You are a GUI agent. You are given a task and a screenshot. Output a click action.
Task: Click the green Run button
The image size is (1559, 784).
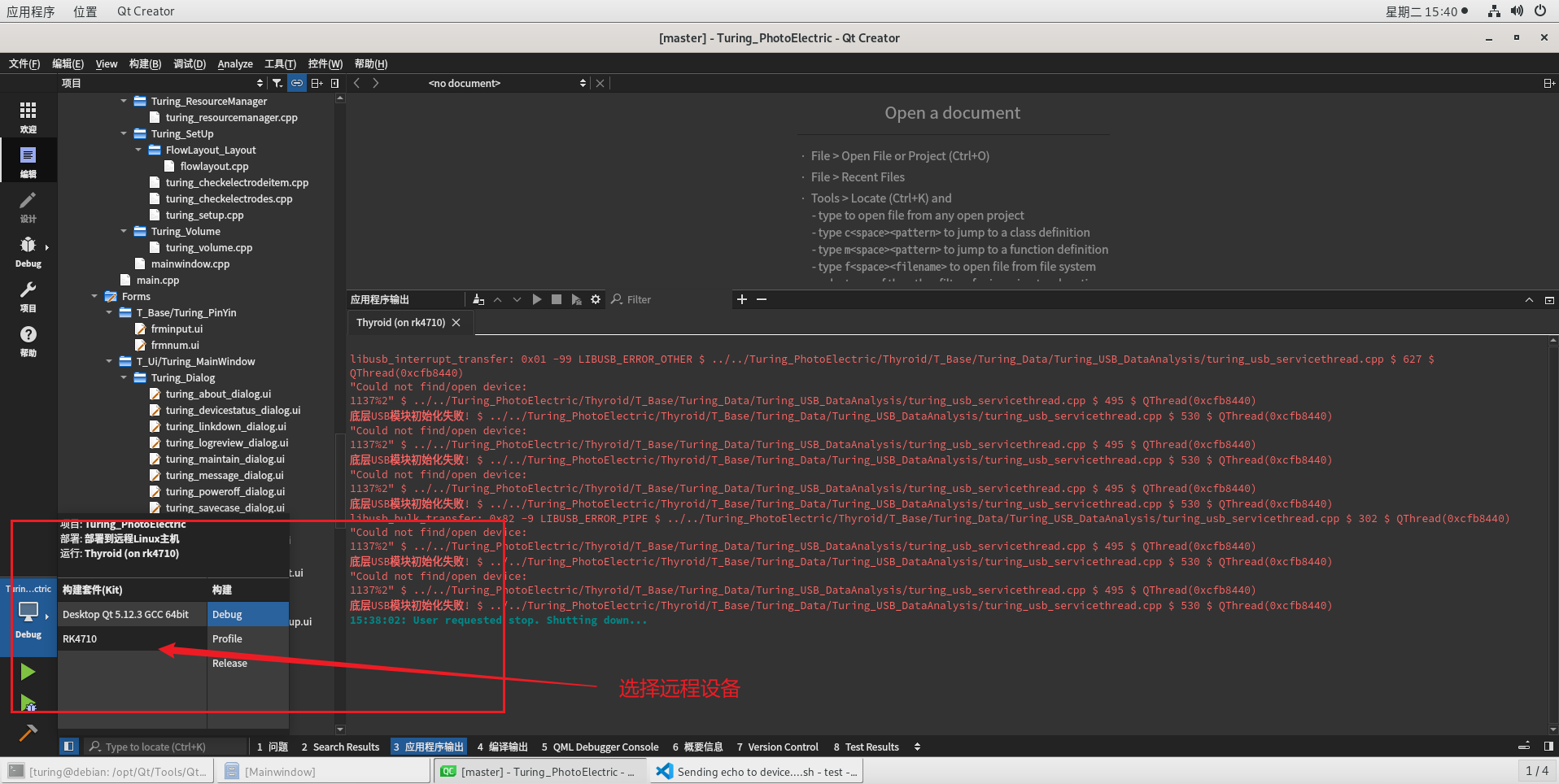pyautogui.click(x=28, y=672)
